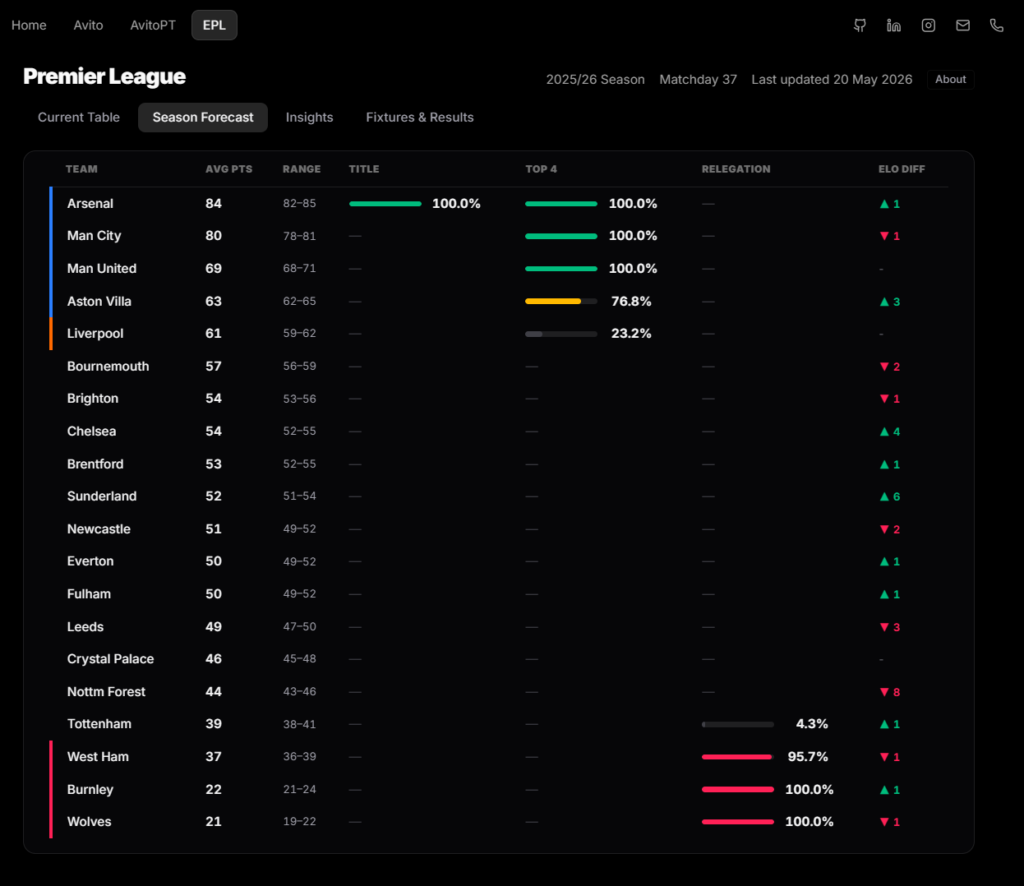1024x886 pixels.
Task: Click Everton's average points value
Action: click(x=214, y=562)
